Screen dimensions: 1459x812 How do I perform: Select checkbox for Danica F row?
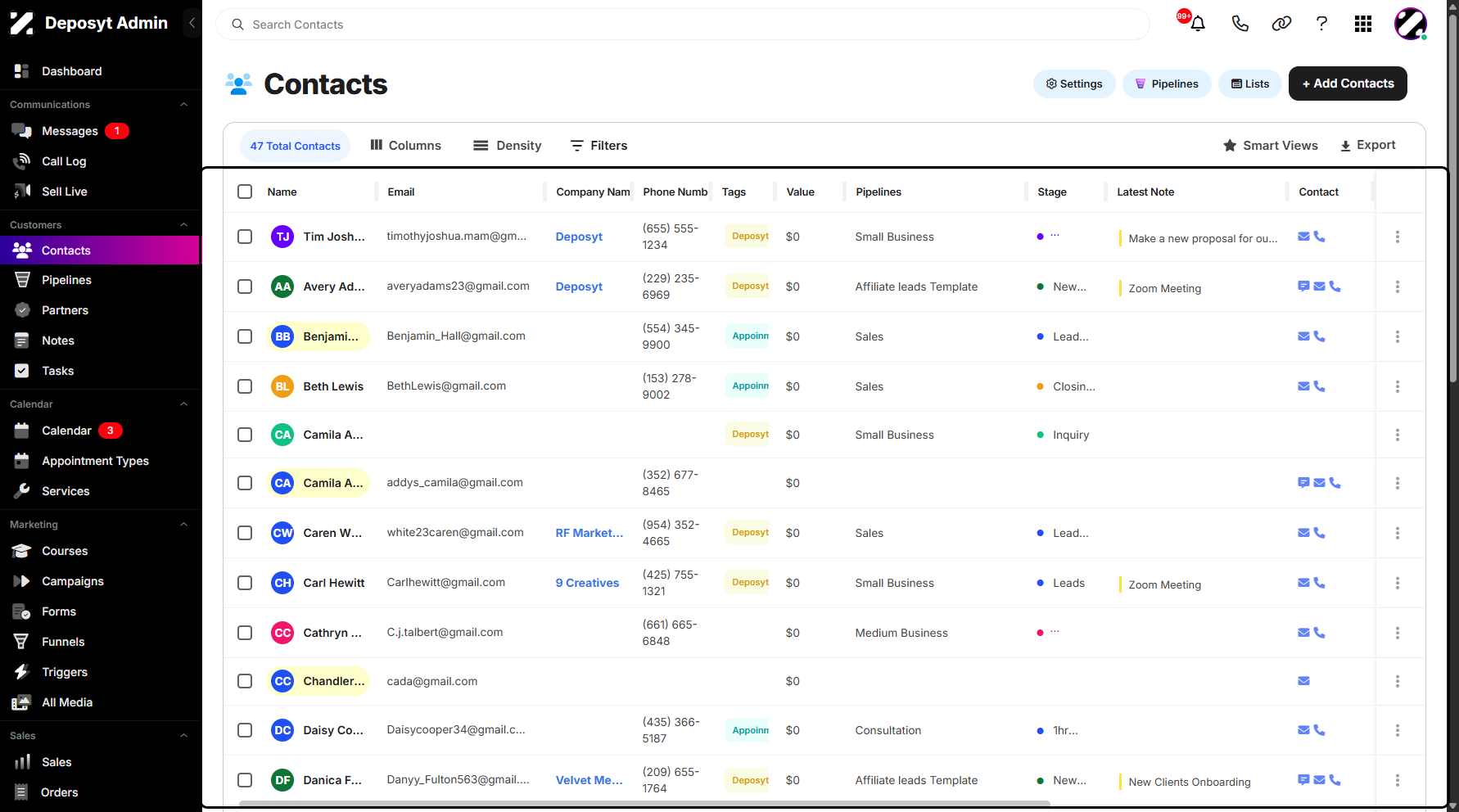pyautogui.click(x=245, y=780)
